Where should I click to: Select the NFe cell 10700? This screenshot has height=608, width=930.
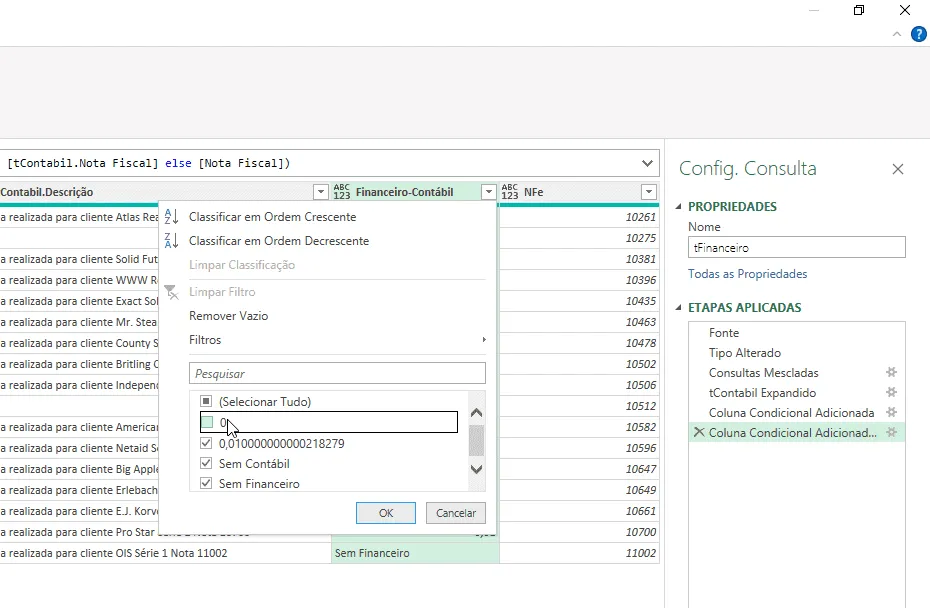(x=579, y=532)
